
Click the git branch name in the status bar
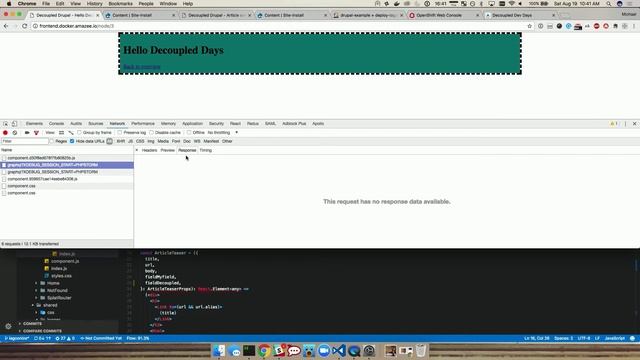pyautogui.click(x=16, y=338)
